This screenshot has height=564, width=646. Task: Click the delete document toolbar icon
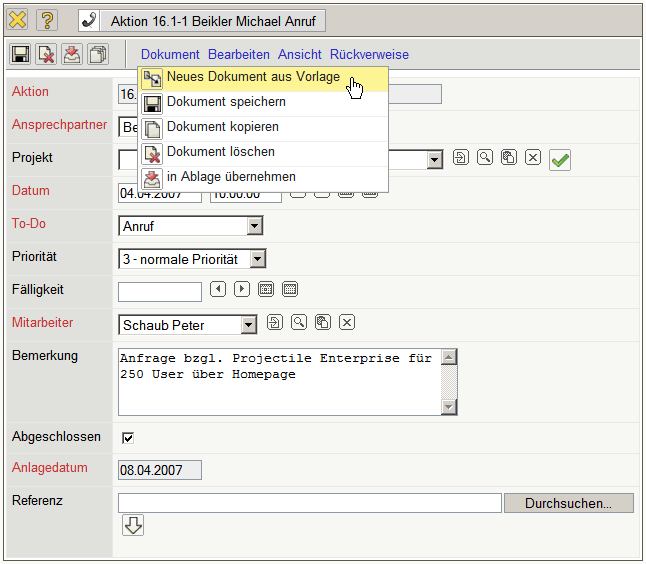46,55
